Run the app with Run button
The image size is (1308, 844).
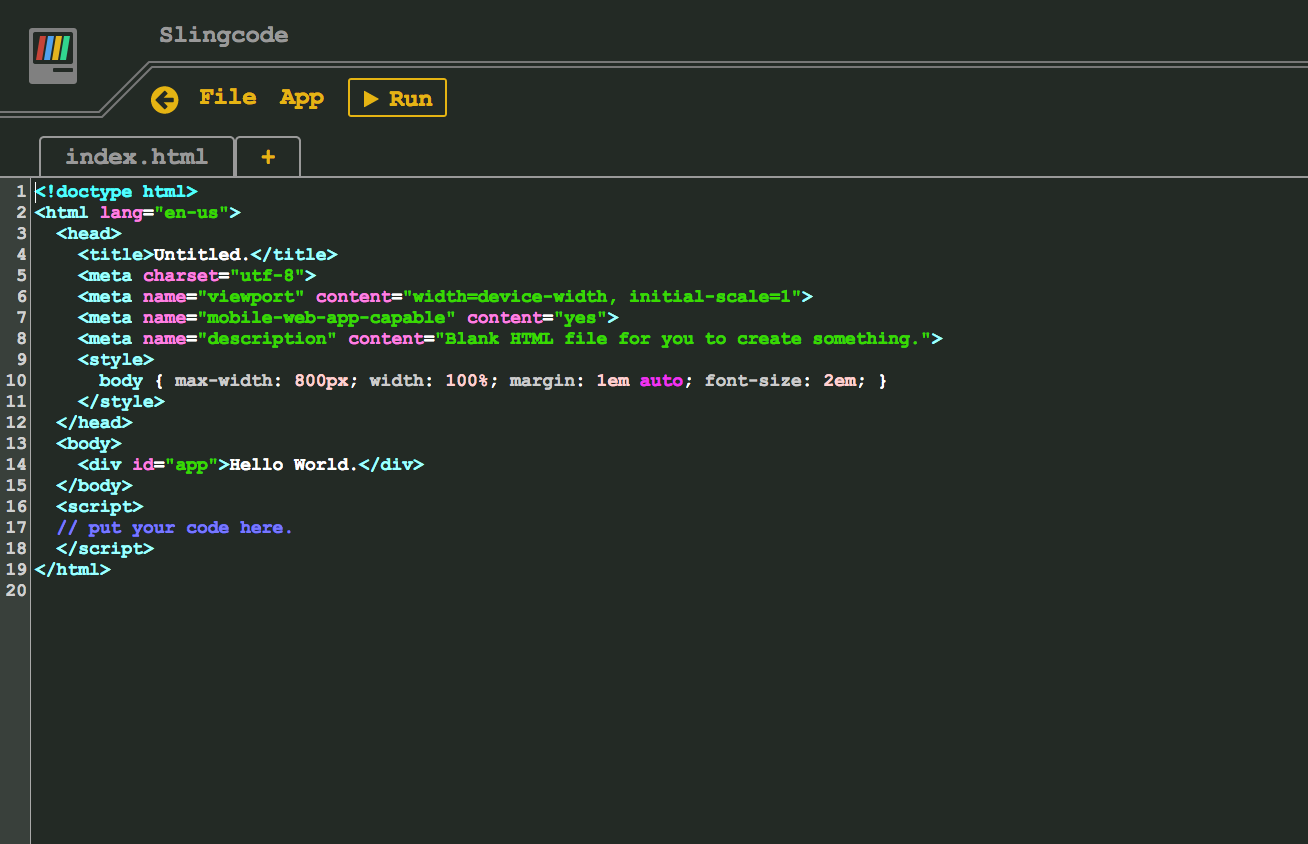(x=397, y=98)
